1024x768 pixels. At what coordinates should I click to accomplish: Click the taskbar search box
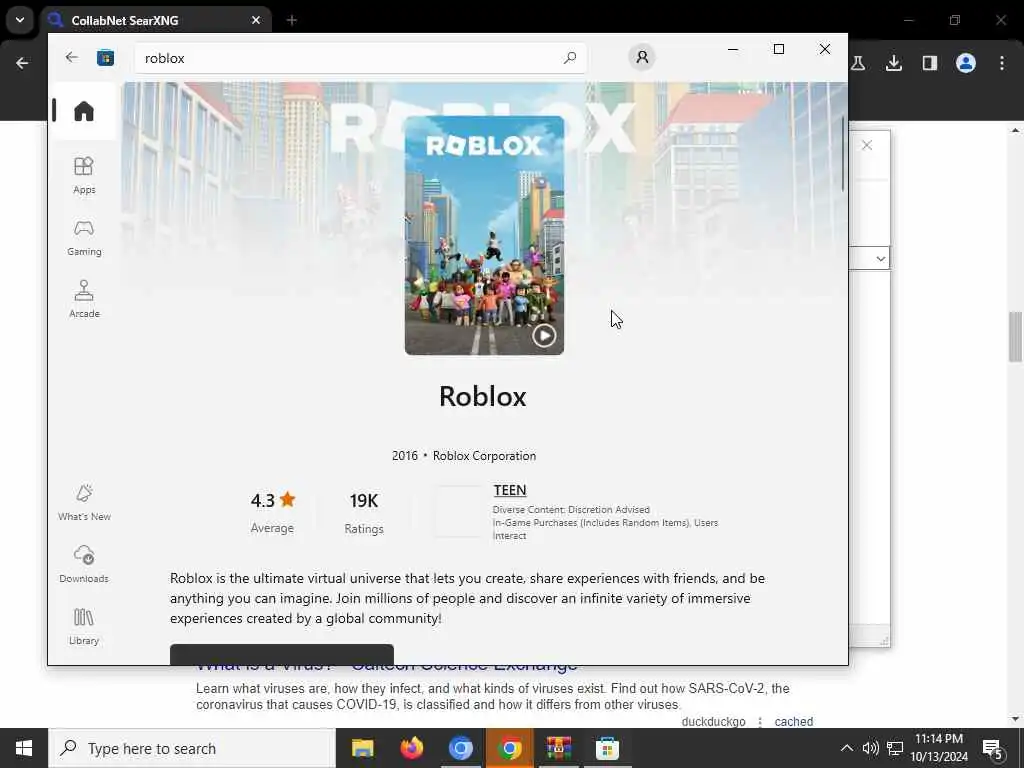192,748
